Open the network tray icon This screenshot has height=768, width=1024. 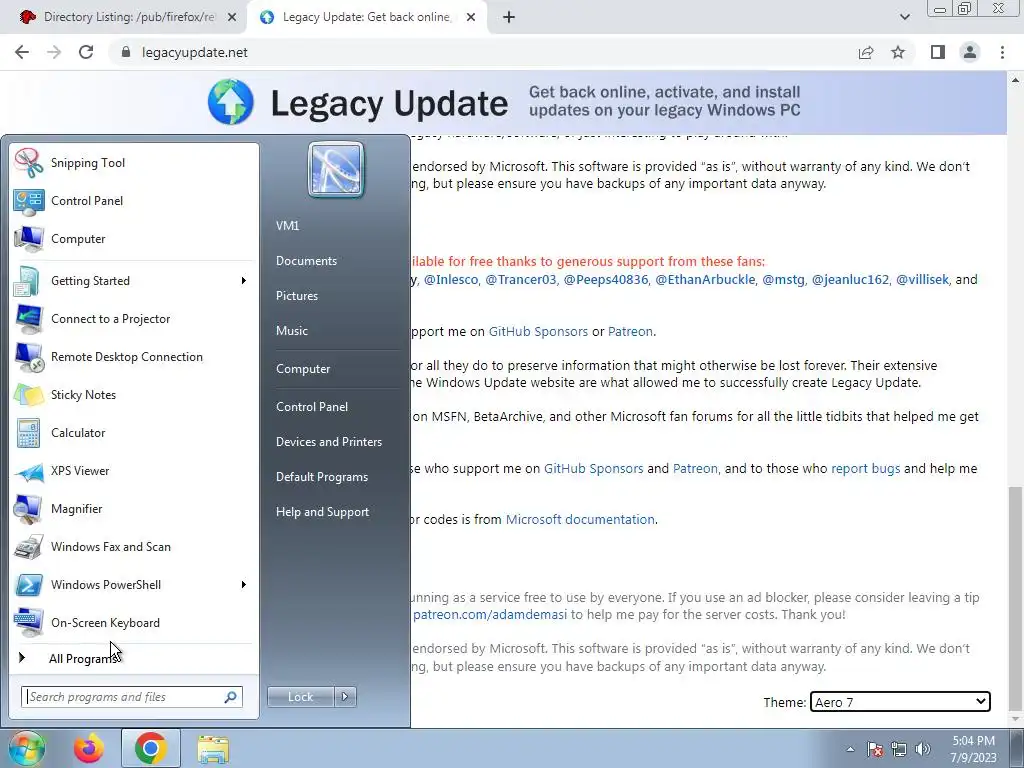(899, 748)
